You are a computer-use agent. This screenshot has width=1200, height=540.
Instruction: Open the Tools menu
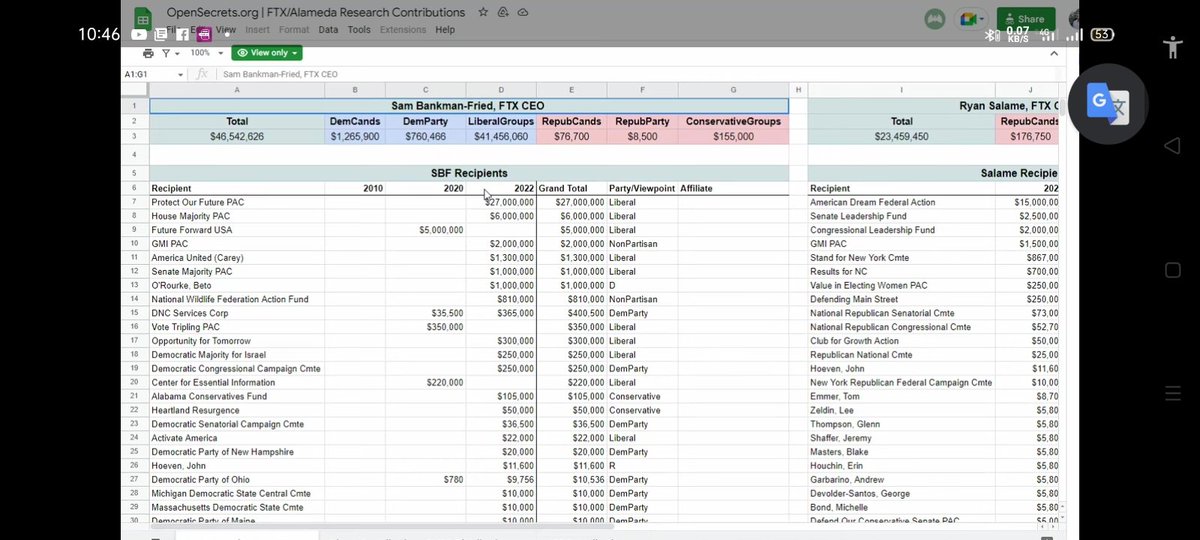(x=359, y=30)
